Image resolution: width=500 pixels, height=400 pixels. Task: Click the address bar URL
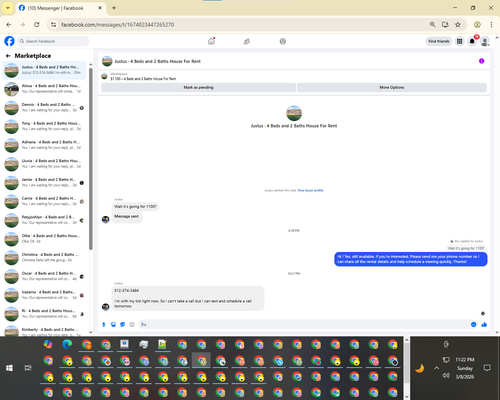point(117,25)
